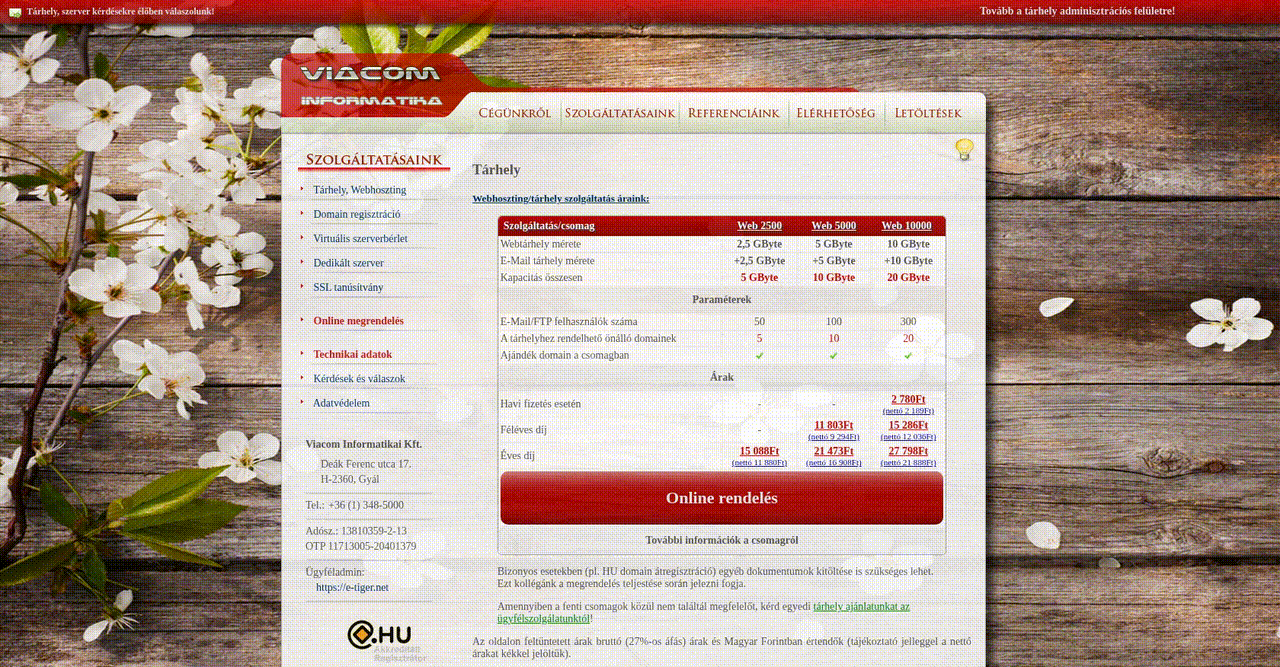Click the Web 2500 gift domain checkmark
The width and height of the screenshot is (1280, 667).
pos(759,355)
